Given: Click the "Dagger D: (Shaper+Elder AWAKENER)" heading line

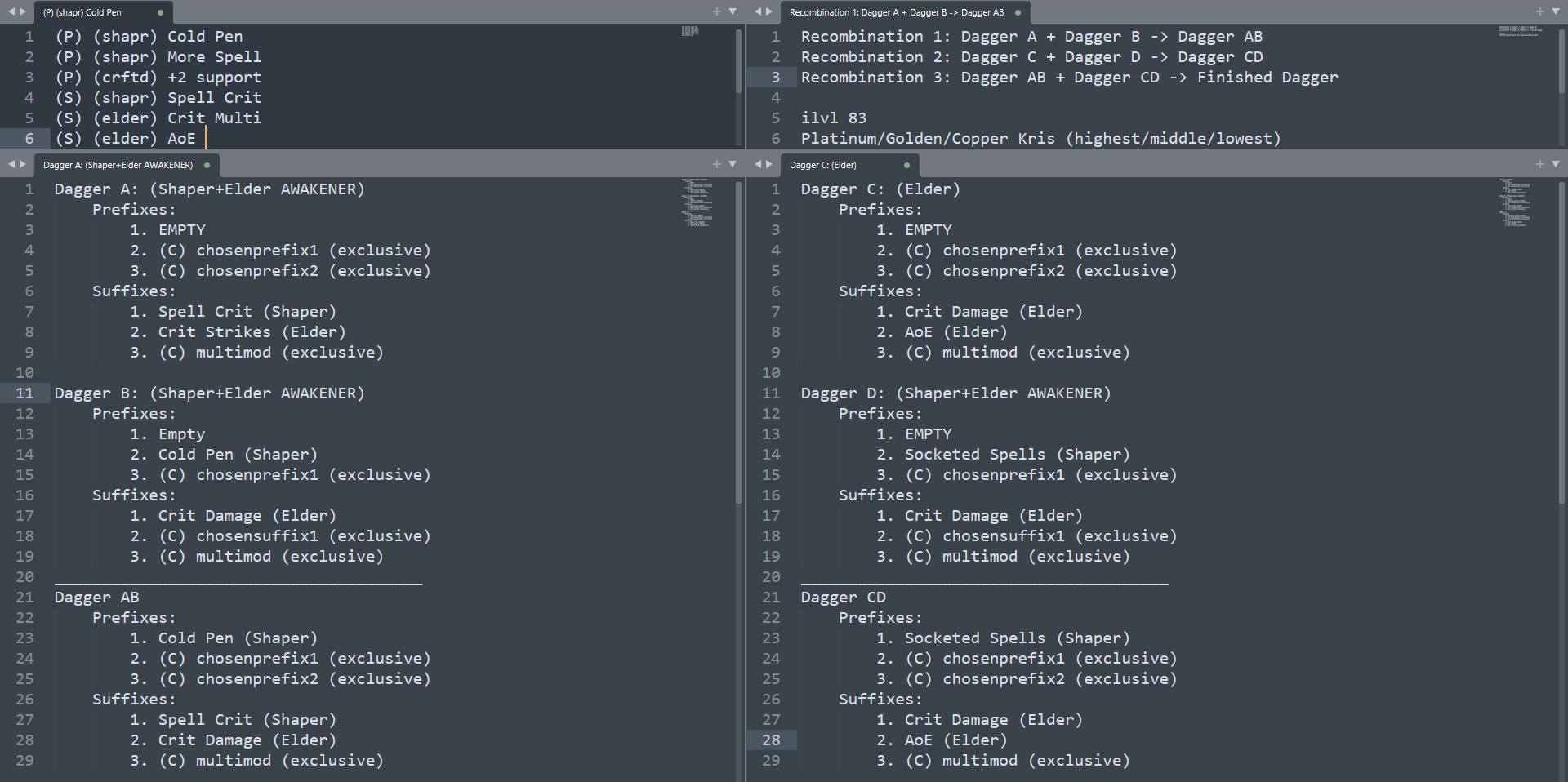Looking at the screenshot, I should point(955,393).
